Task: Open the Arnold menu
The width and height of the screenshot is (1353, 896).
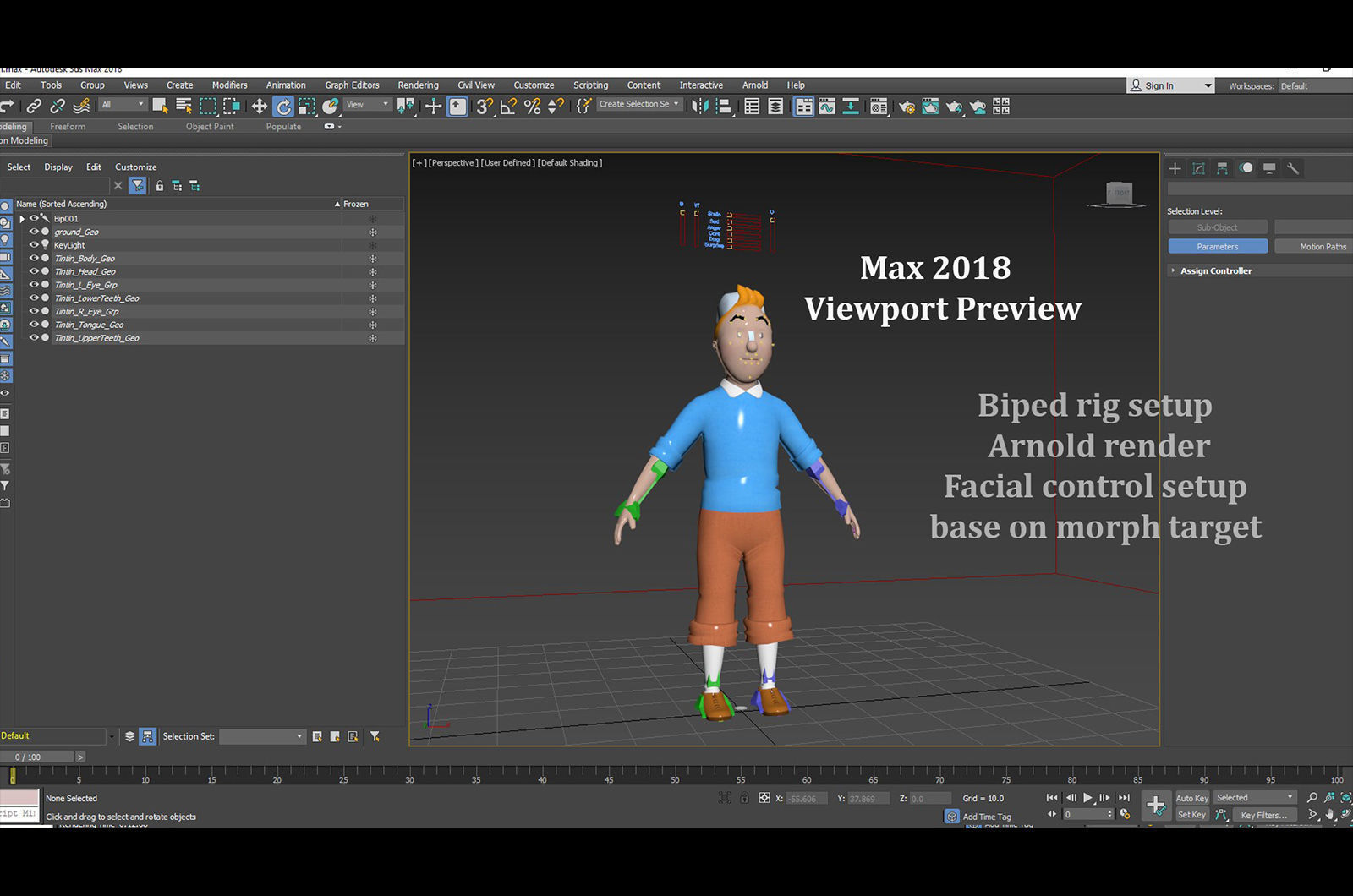Action: coord(755,85)
